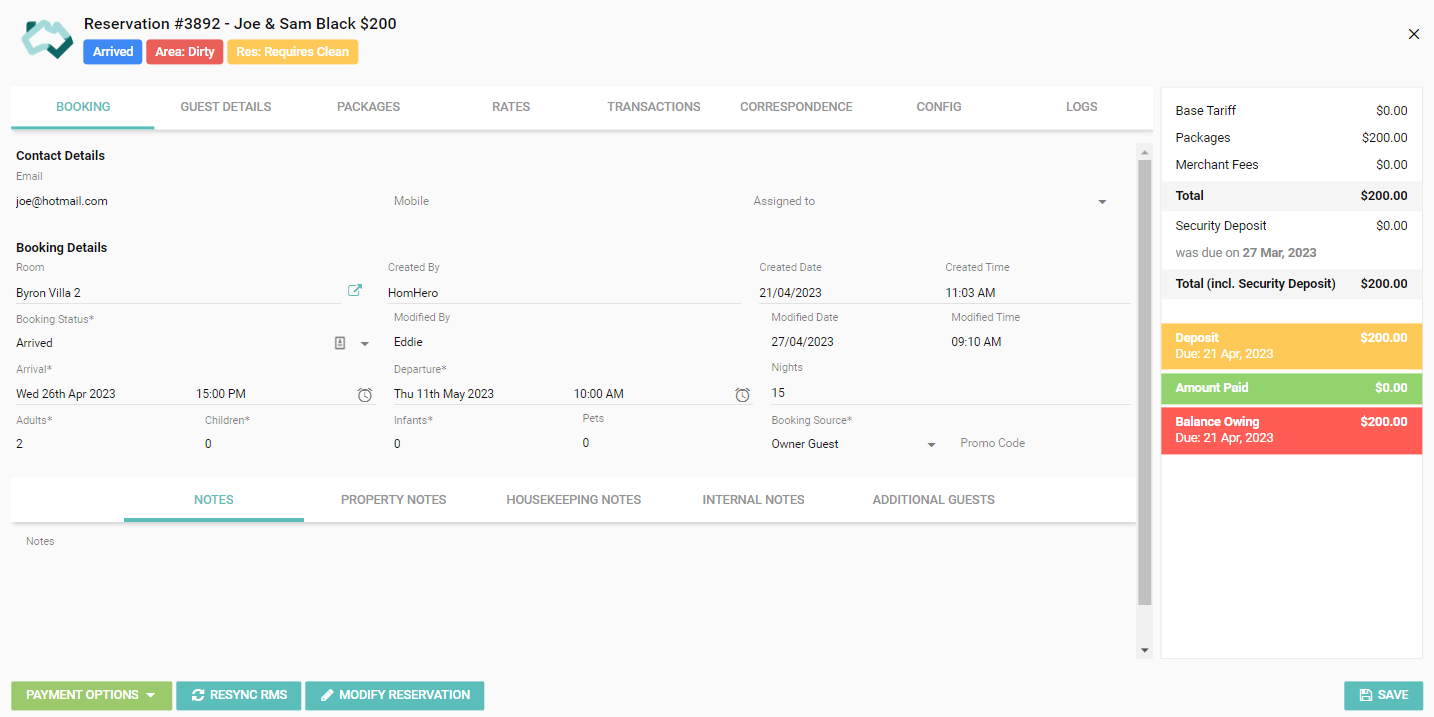
Task: Click the app logo in the header
Action: tap(47, 38)
